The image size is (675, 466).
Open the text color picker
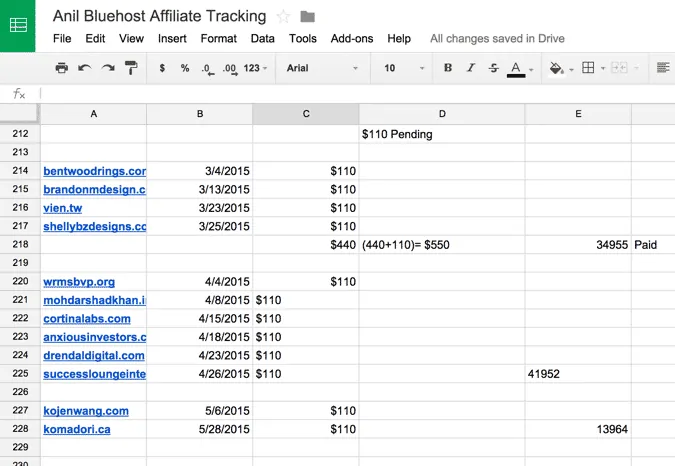point(516,69)
